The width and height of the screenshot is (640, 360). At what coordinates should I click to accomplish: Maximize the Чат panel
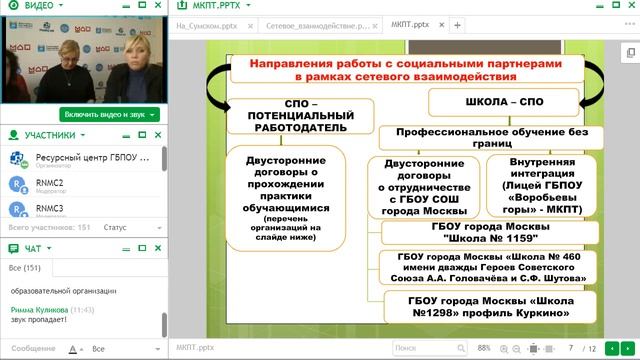142,248
